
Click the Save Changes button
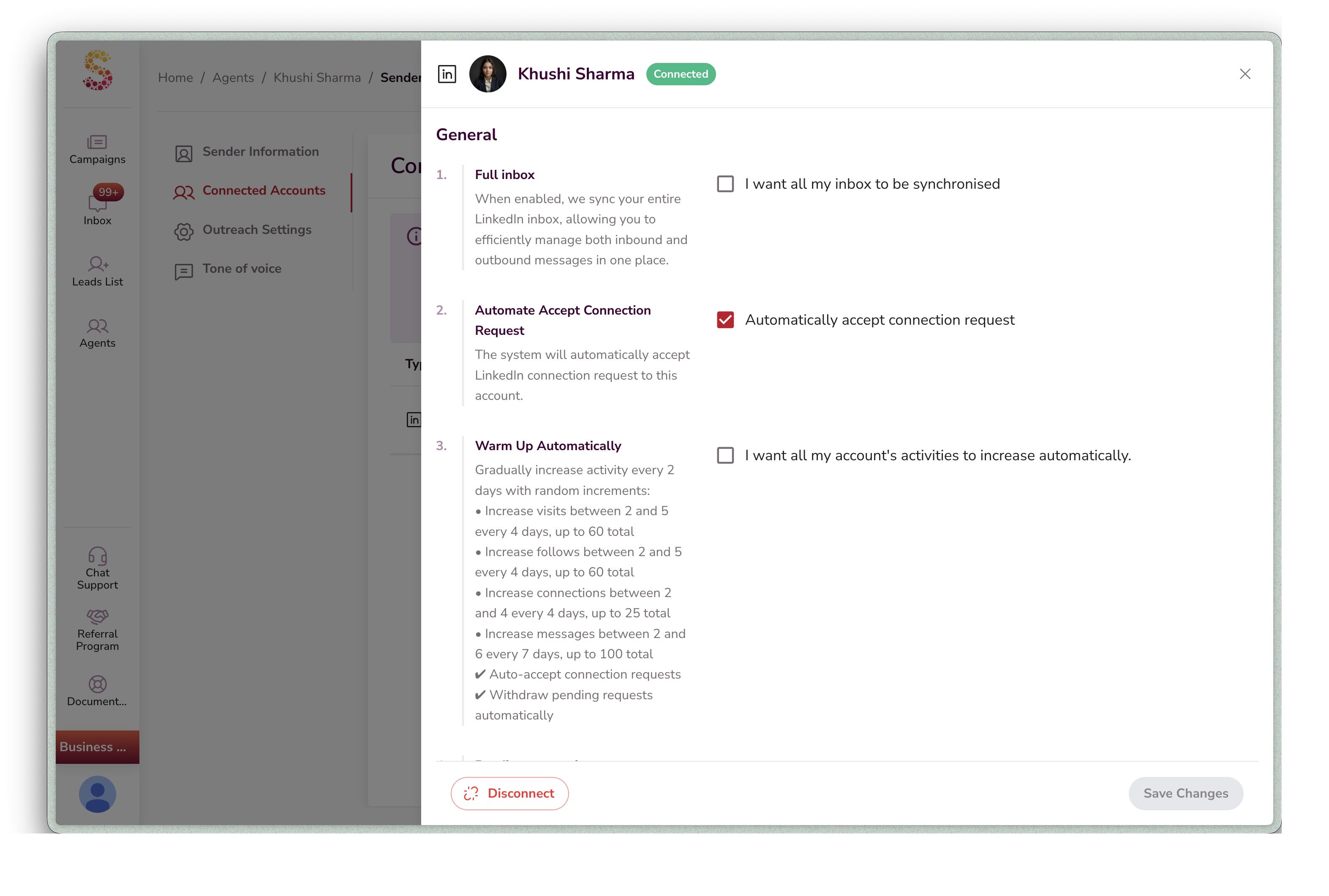1185,793
